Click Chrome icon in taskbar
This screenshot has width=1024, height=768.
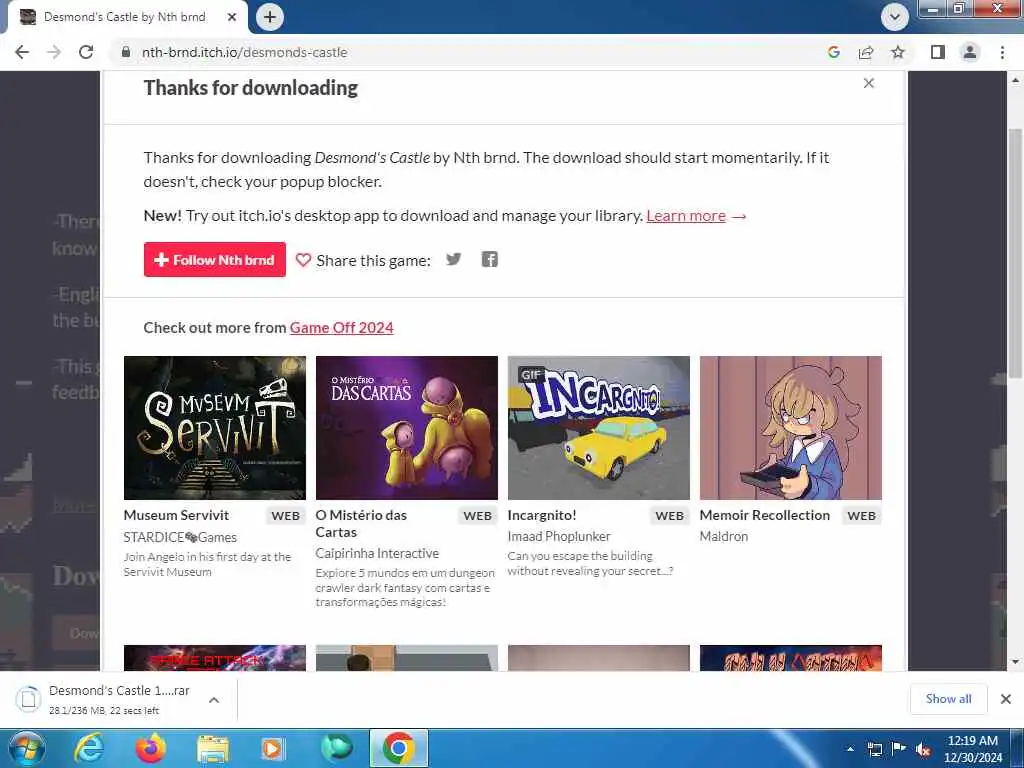399,748
